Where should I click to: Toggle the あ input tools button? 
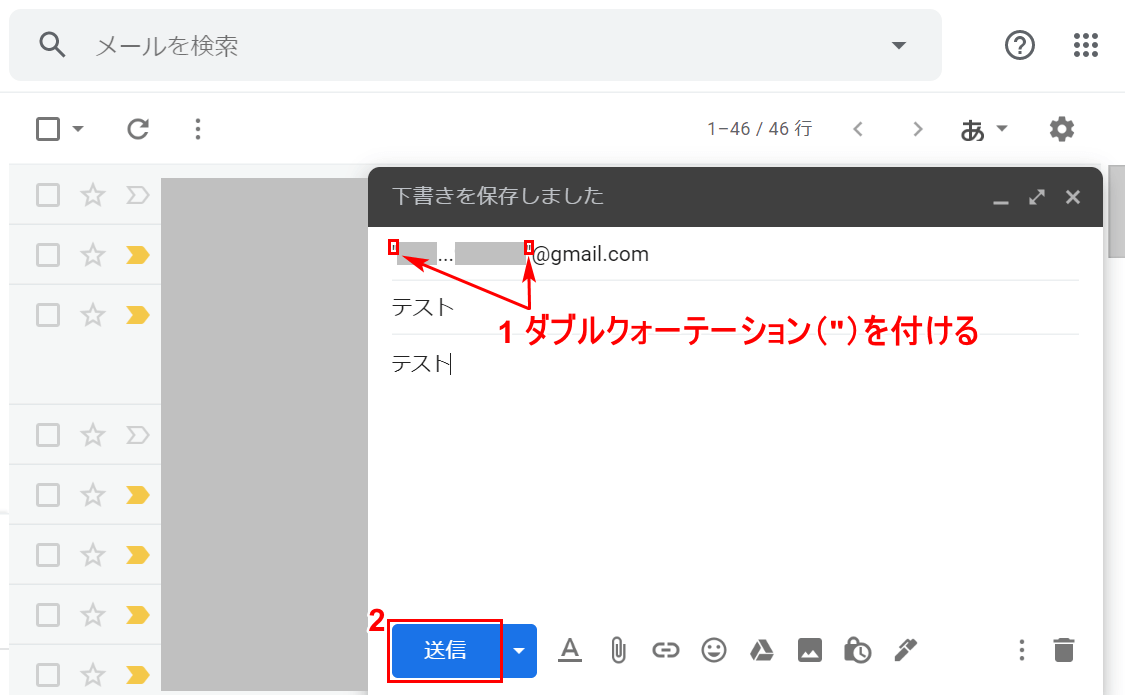[973, 130]
